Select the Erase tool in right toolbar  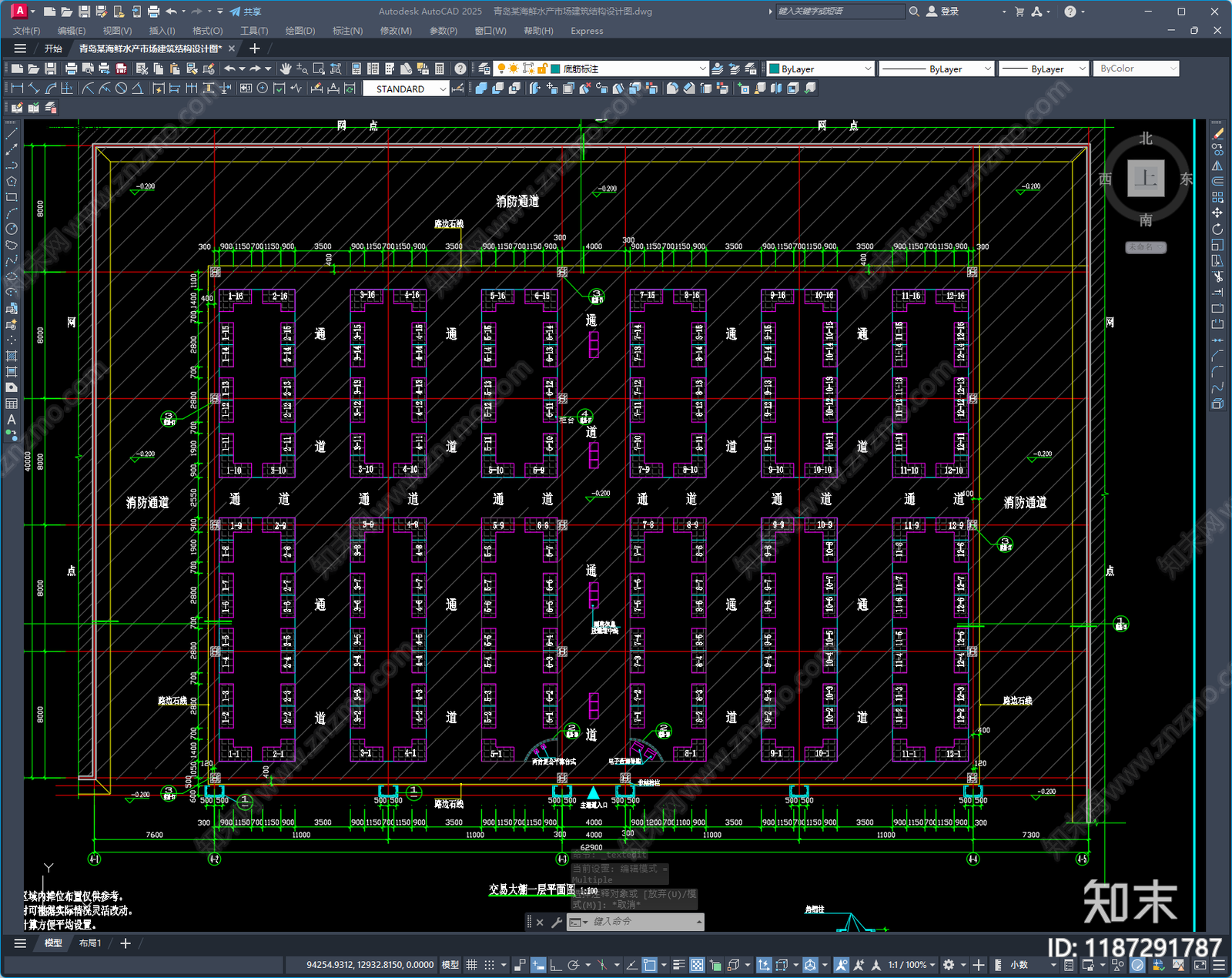point(1217,133)
